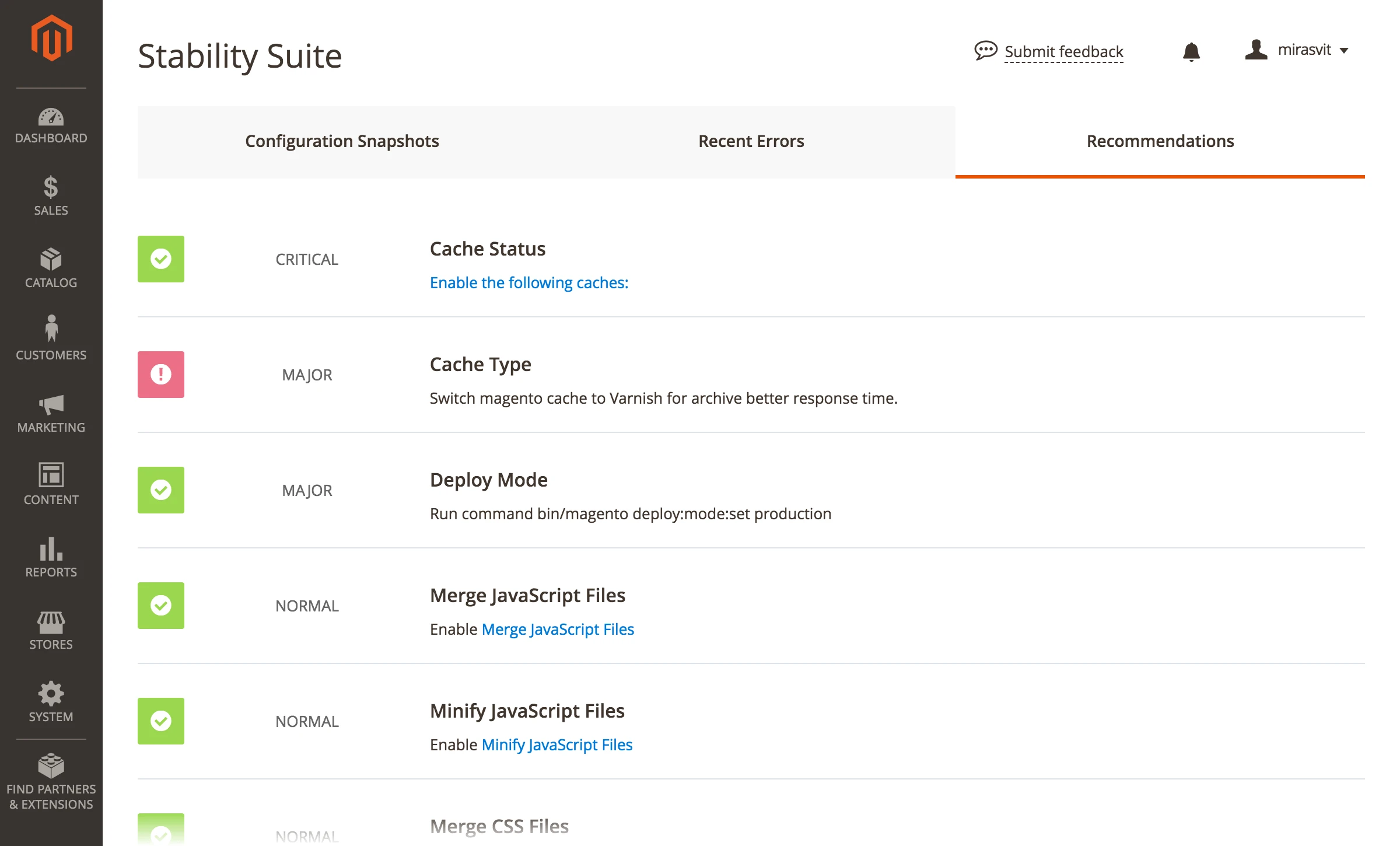
Task: Open the Customers sidebar menu
Action: (51, 338)
